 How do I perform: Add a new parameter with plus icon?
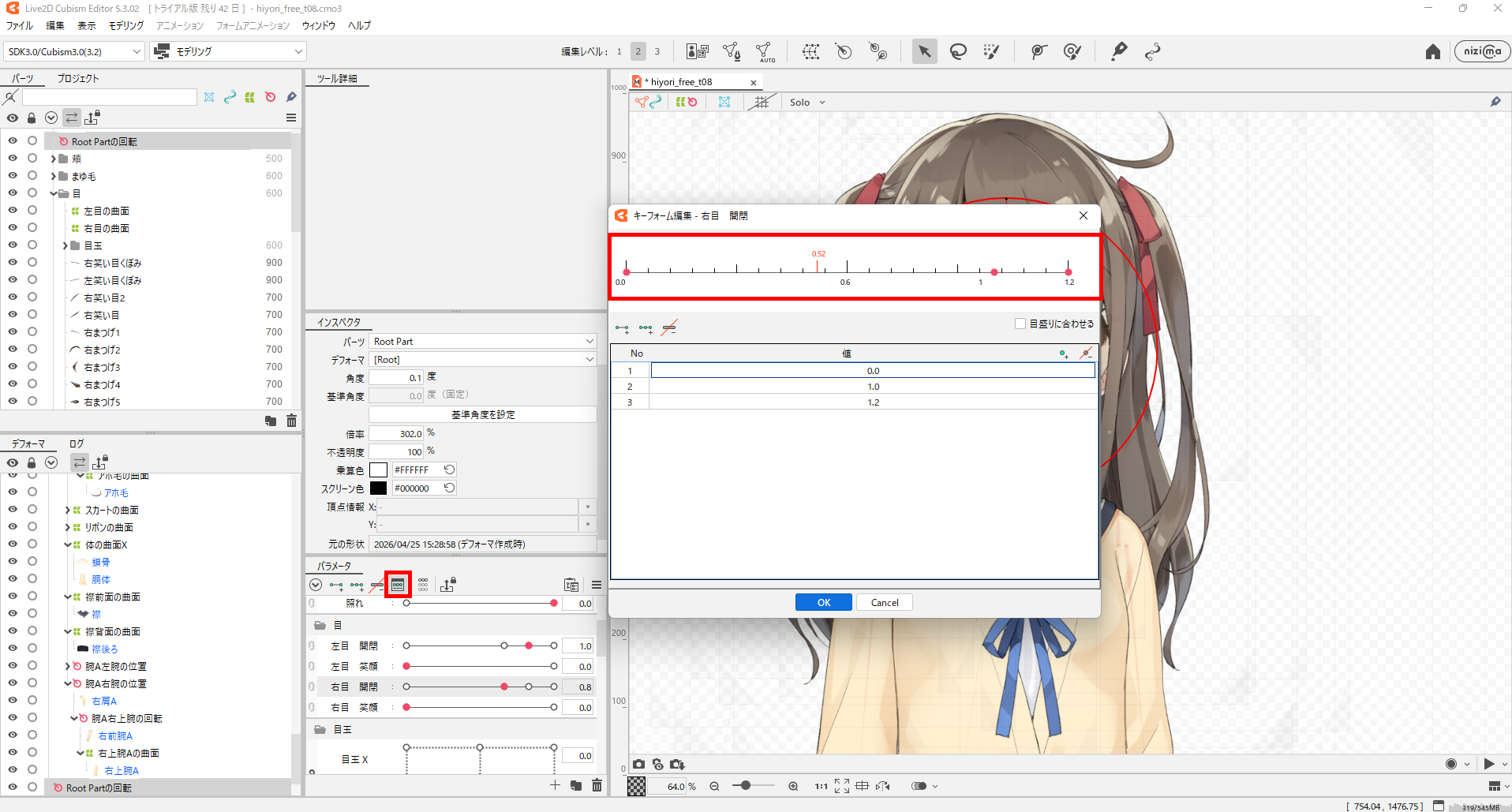pyautogui.click(x=556, y=785)
